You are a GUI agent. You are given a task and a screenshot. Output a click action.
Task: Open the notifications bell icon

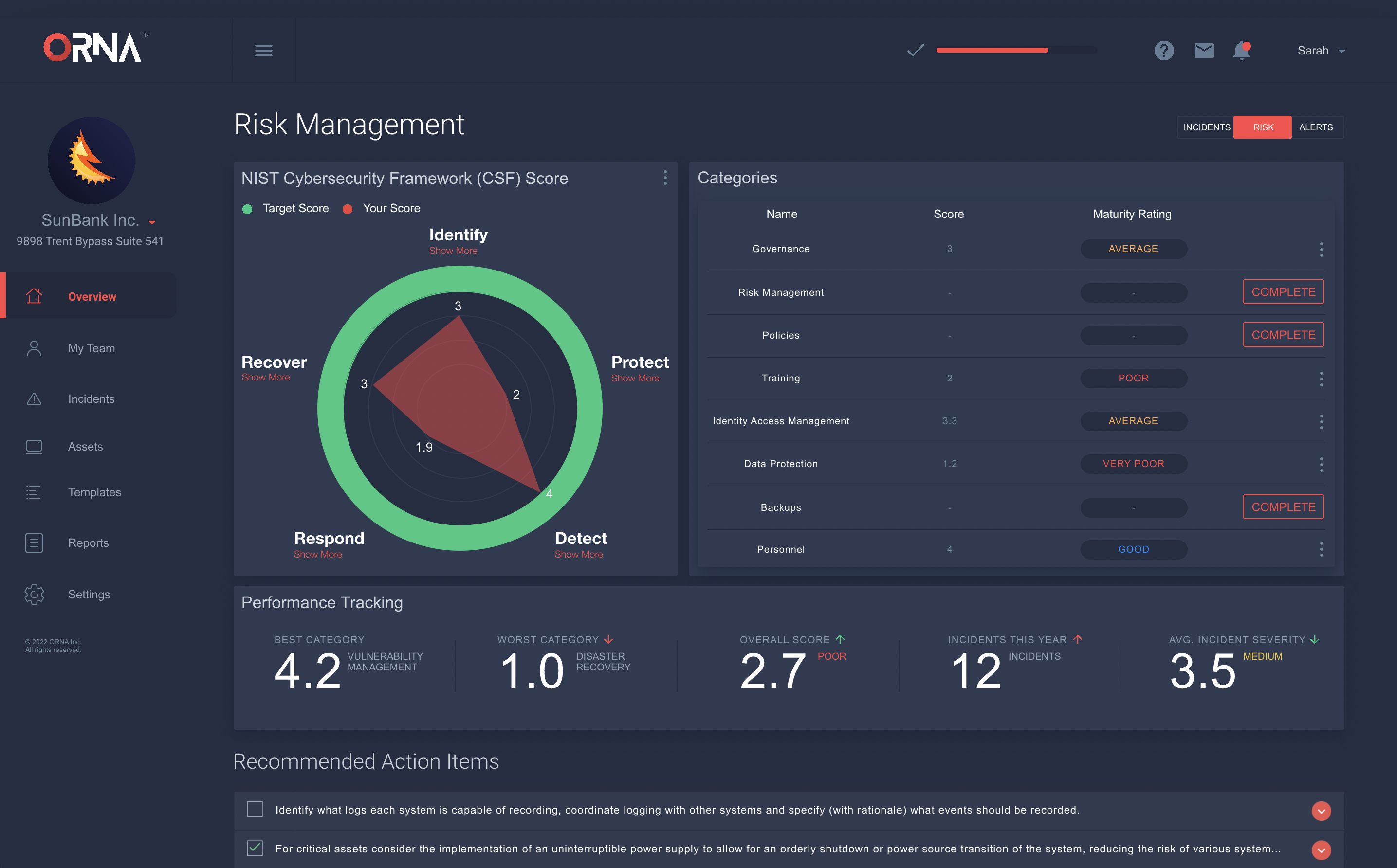coord(1241,51)
